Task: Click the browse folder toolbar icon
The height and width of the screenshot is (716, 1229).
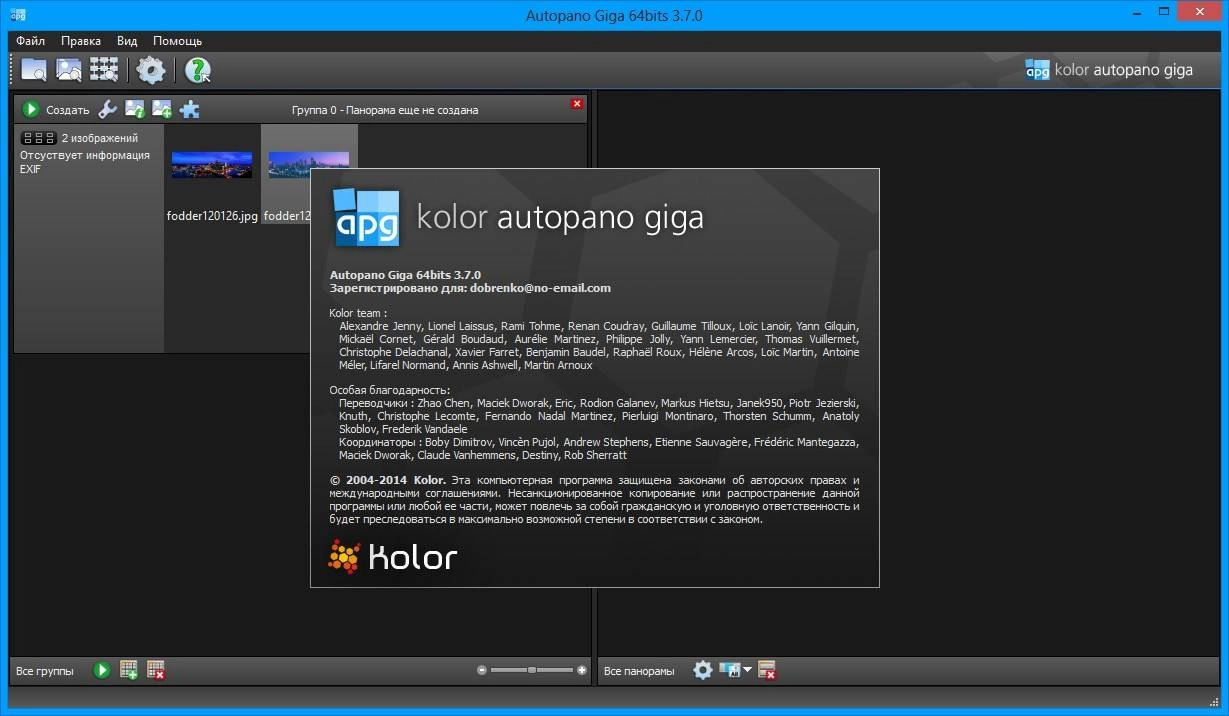Action: (34, 69)
